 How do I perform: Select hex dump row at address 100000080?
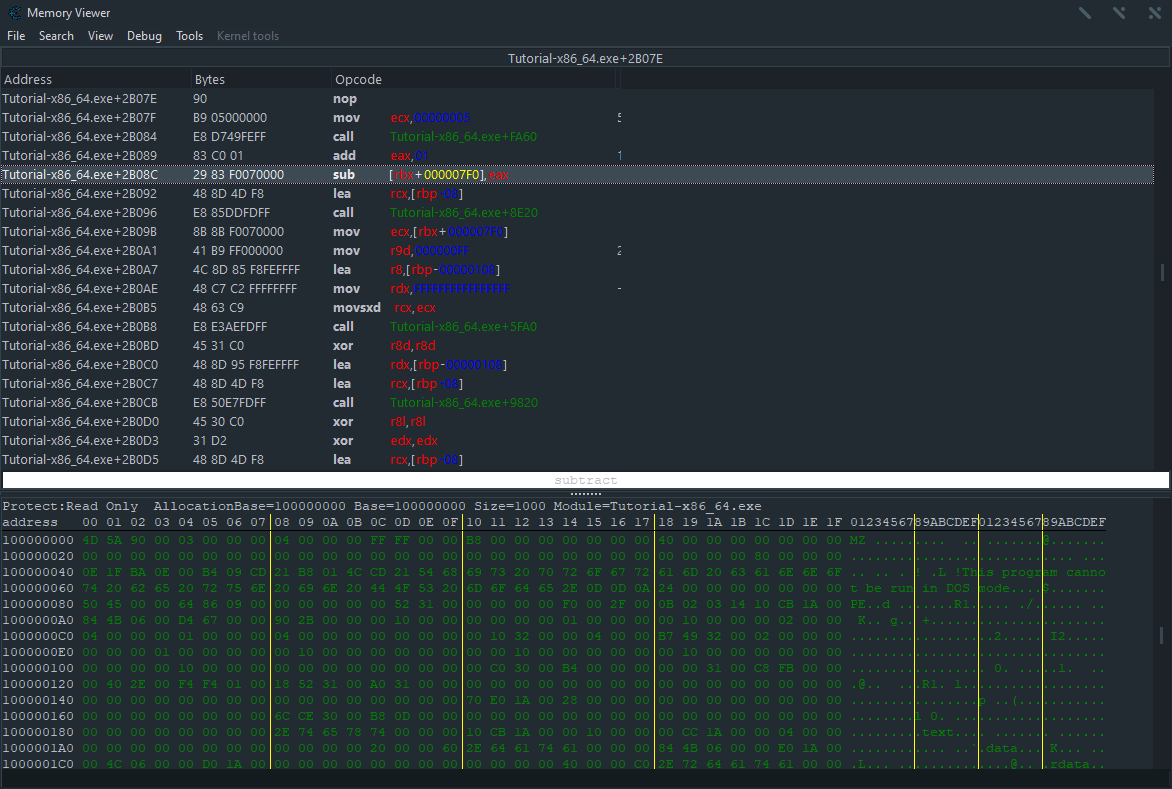(36, 604)
